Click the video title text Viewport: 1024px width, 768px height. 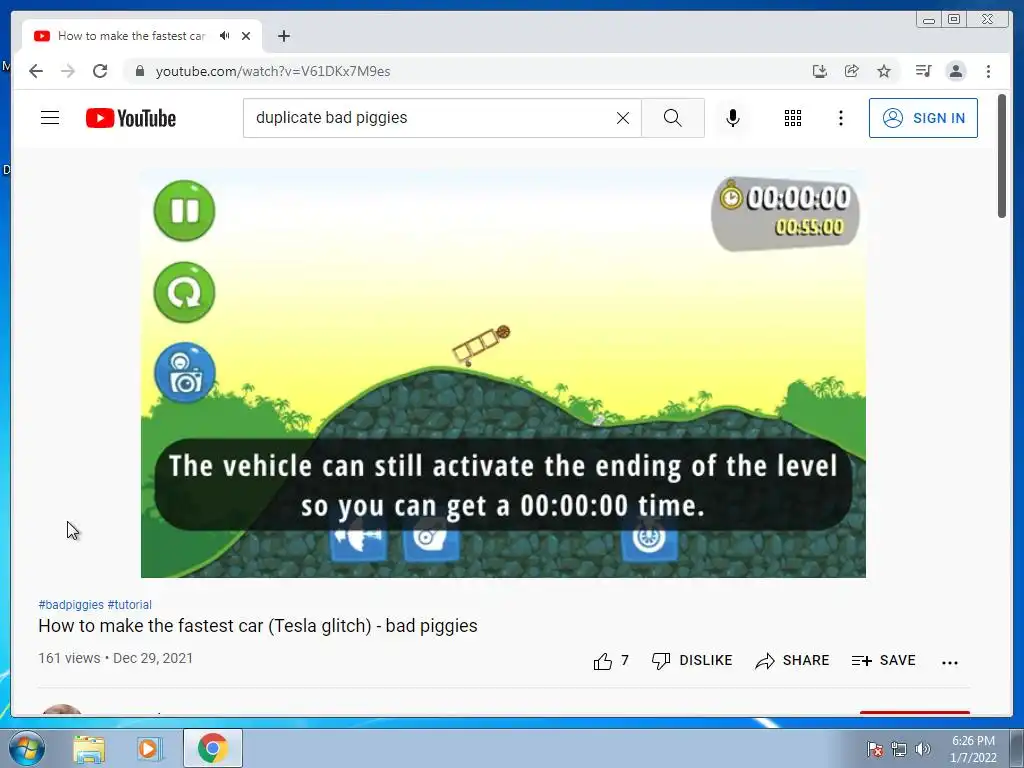click(x=258, y=626)
